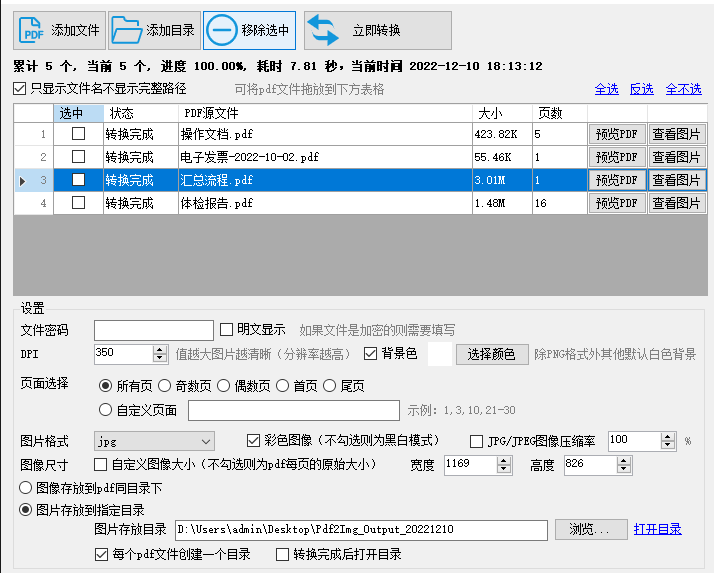Click the 添加文件 button label
Image resolution: width=714 pixels, height=573 pixels.
tap(75, 31)
